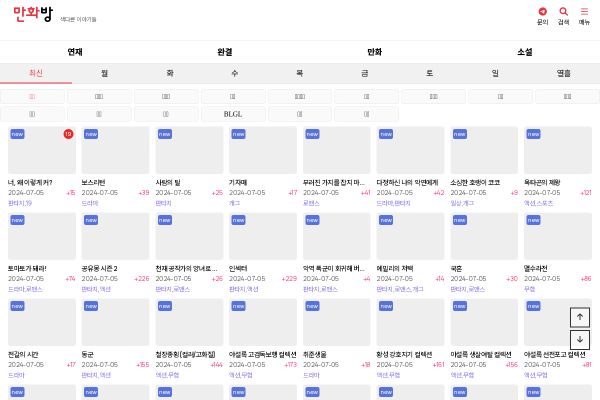The width and height of the screenshot is (600, 400).
Task: Click the scroll-to-top arrow button
Action: 580,317
